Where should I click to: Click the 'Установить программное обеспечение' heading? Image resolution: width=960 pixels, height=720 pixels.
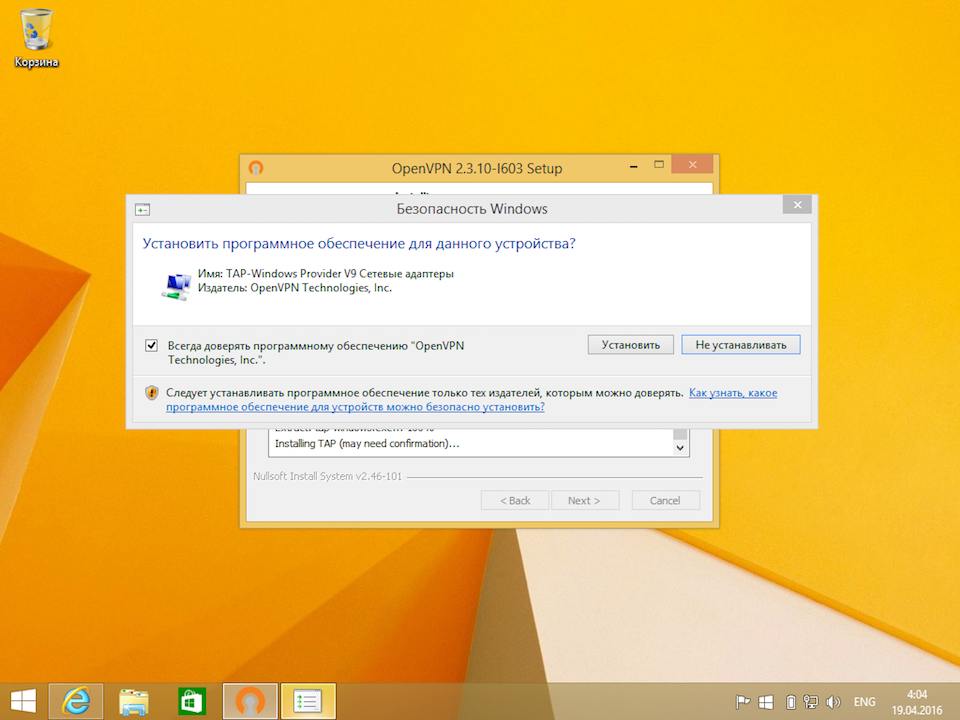pos(359,244)
